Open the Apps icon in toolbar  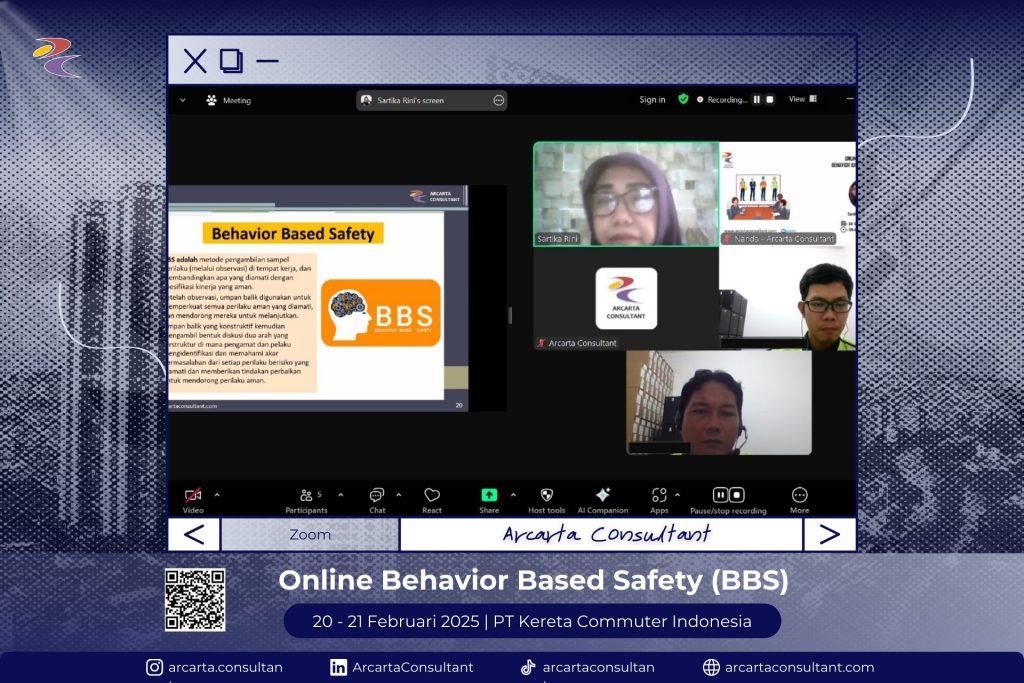tap(659, 496)
